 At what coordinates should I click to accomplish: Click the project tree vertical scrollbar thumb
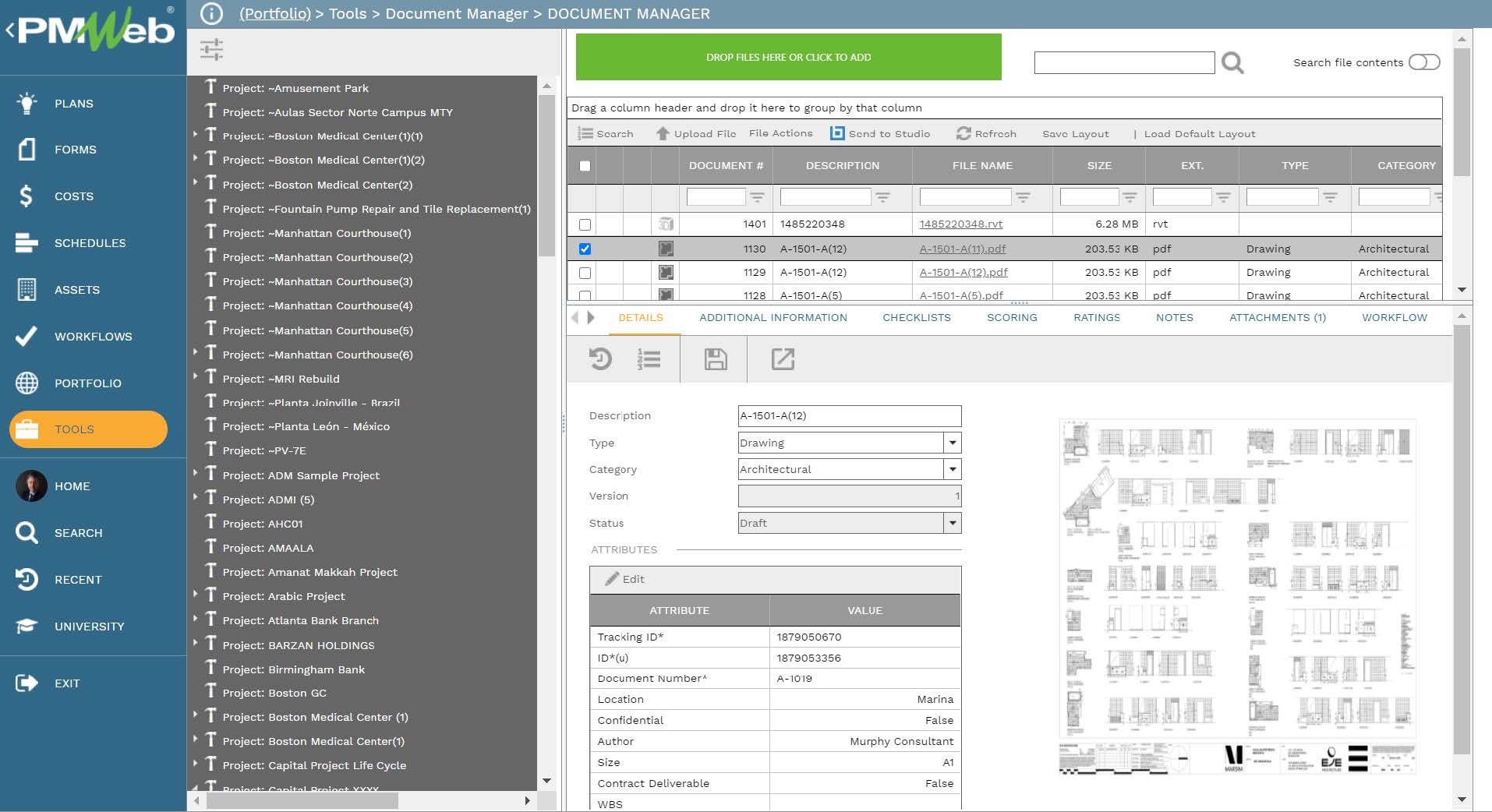tap(546, 175)
